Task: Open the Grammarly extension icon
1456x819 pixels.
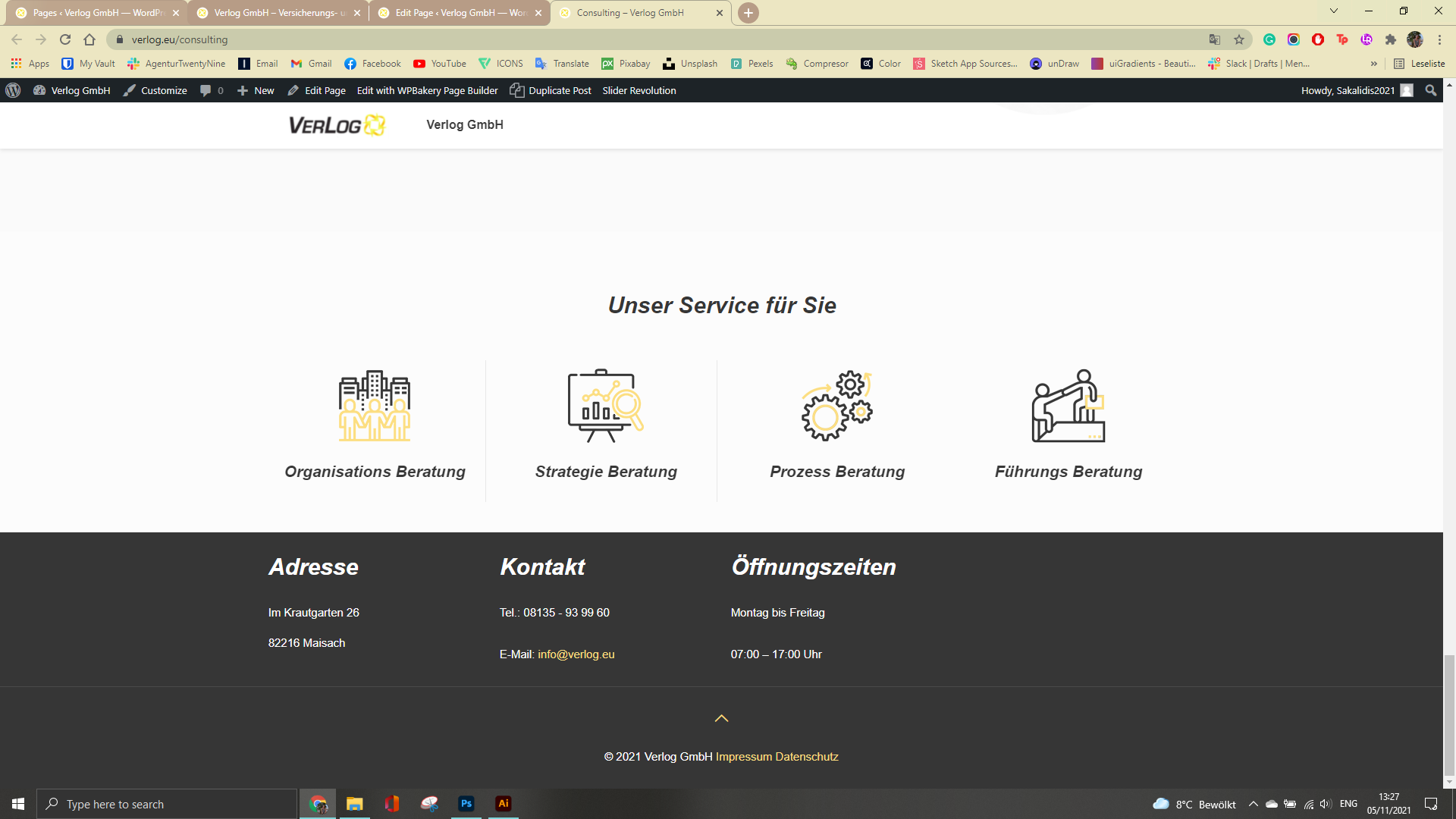Action: (x=1269, y=39)
